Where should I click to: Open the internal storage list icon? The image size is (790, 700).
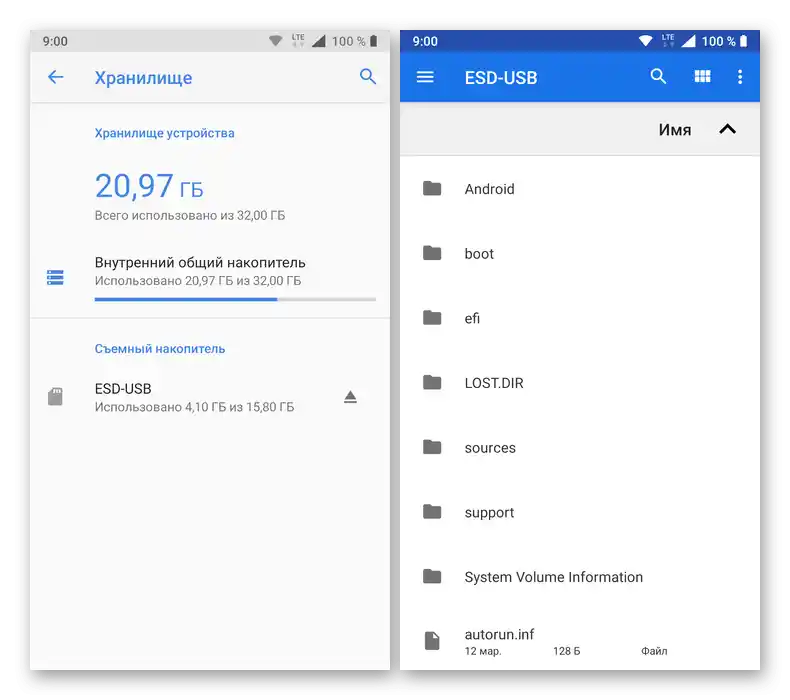(55, 277)
